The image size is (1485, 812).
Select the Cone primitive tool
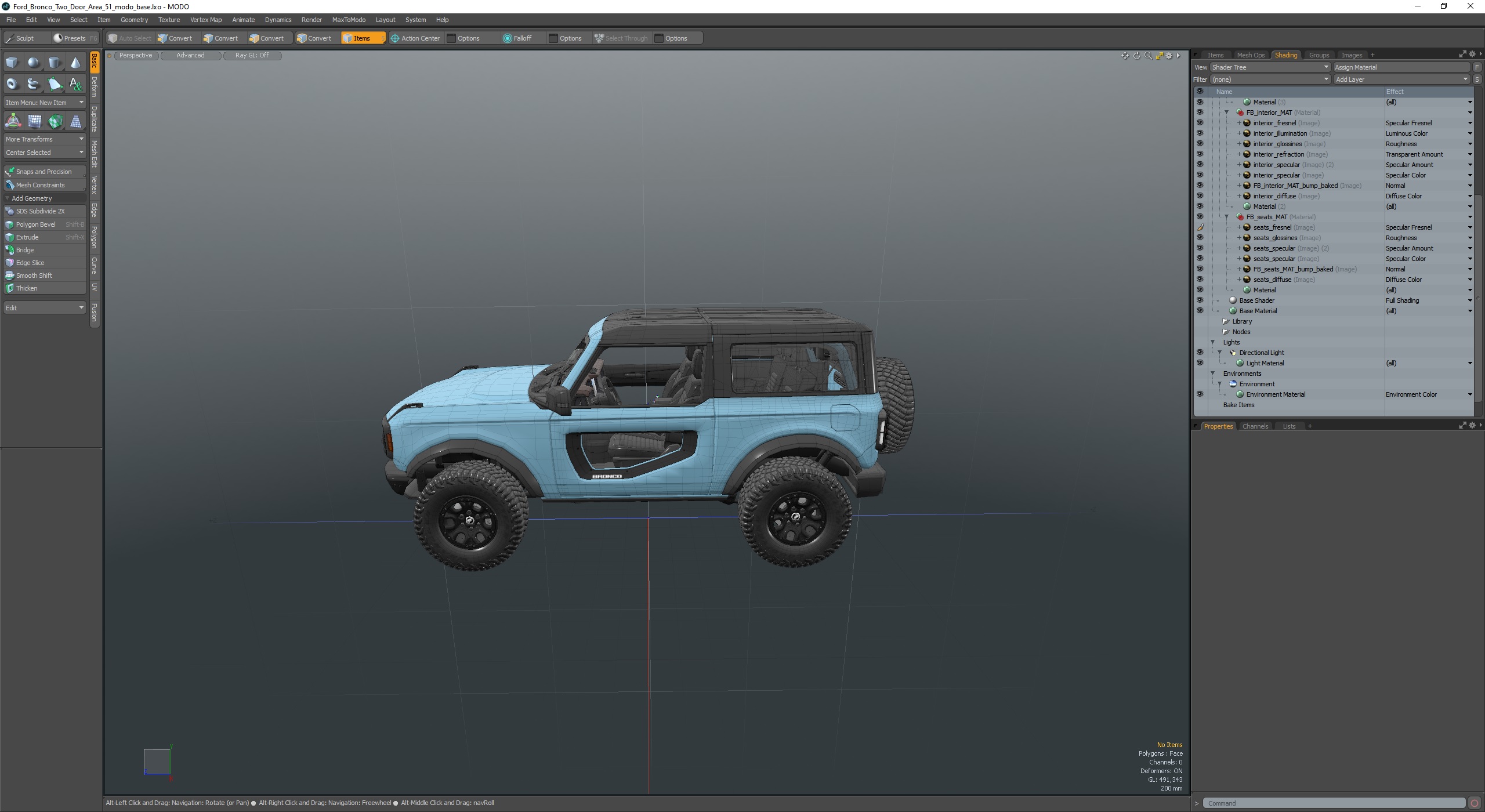[x=75, y=63]
